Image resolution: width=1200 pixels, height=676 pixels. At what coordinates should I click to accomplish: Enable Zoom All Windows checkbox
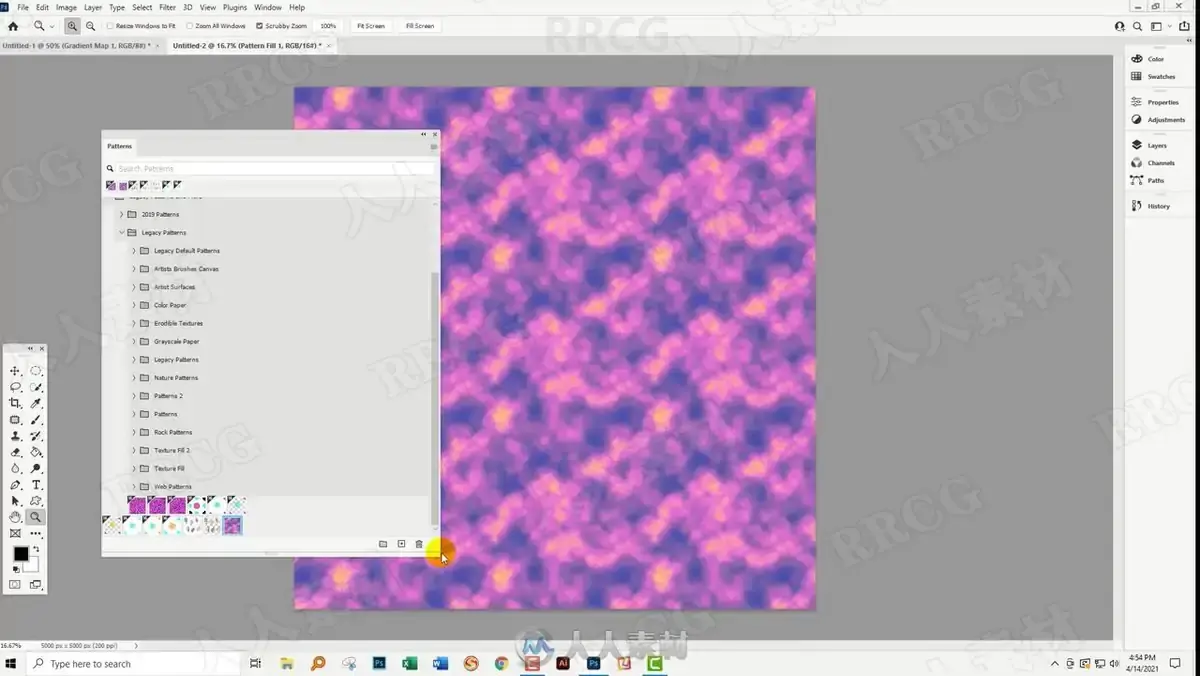pos(191,26)
